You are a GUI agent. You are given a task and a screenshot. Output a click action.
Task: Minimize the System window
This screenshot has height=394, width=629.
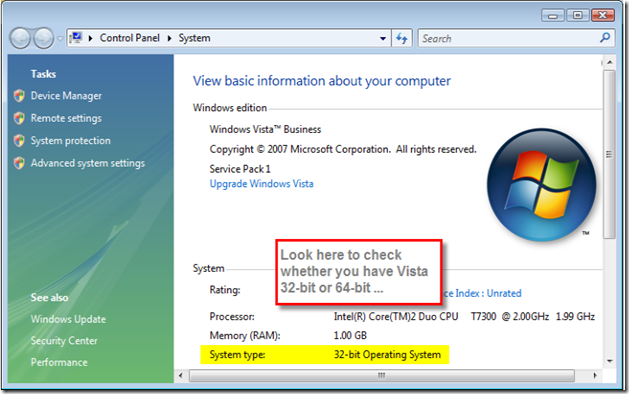[553, 16]
